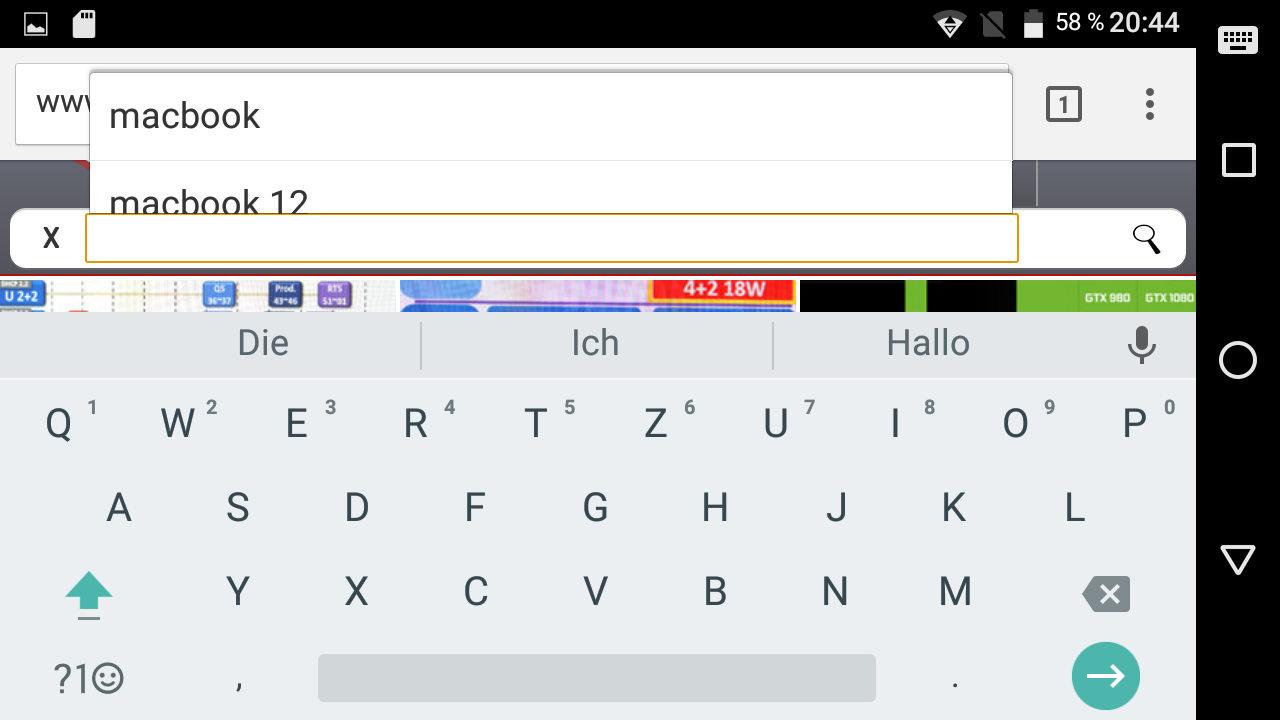This screenshot has height=720, width=1280.
Task: Tap the Android back triangle button
Action: click(1238, 559)
